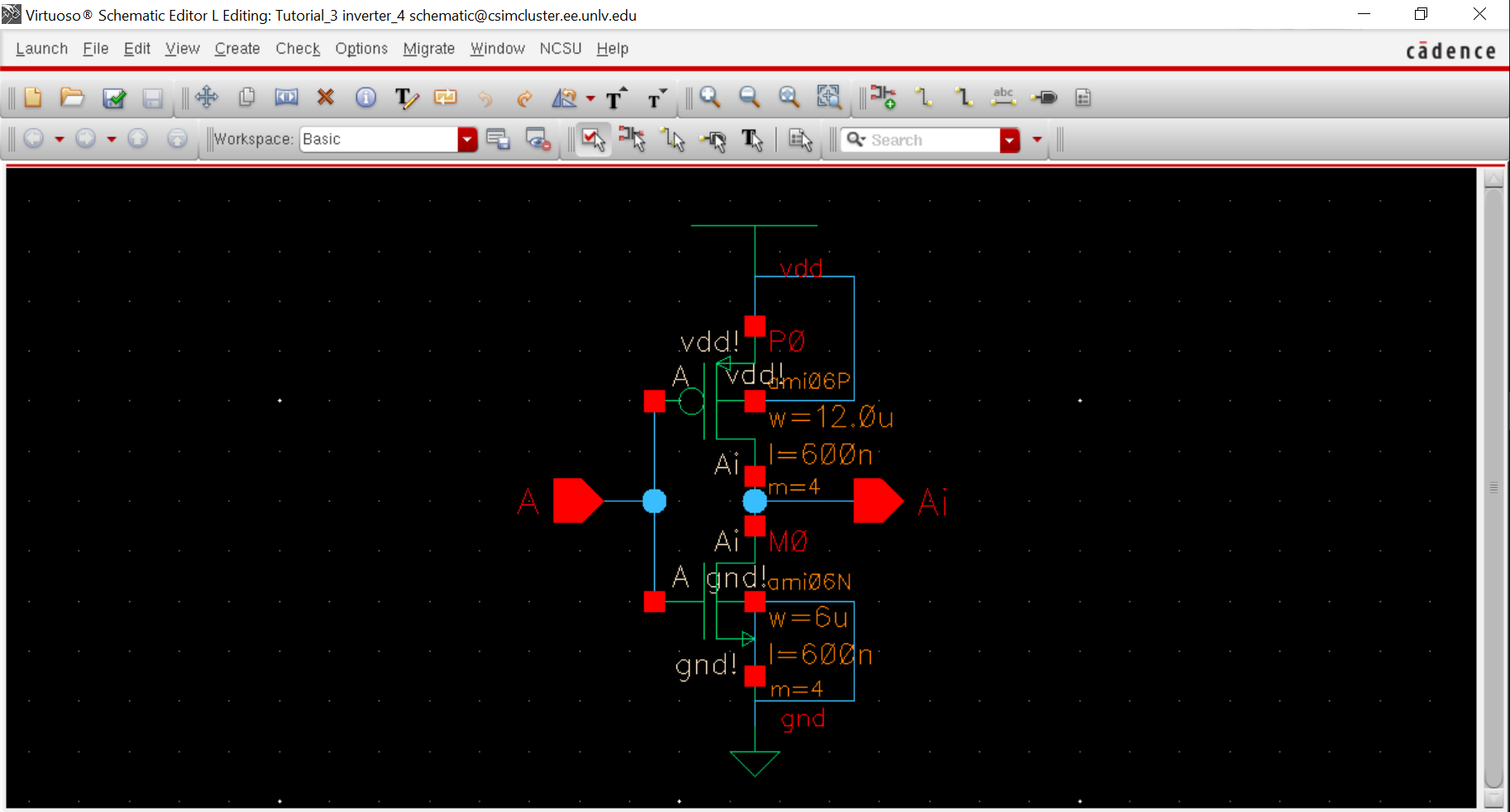Image resolution: width=1510 pixels, height=812 pixels.
Task: Select the Create Wire Name tool
Action: (1003, 98)
